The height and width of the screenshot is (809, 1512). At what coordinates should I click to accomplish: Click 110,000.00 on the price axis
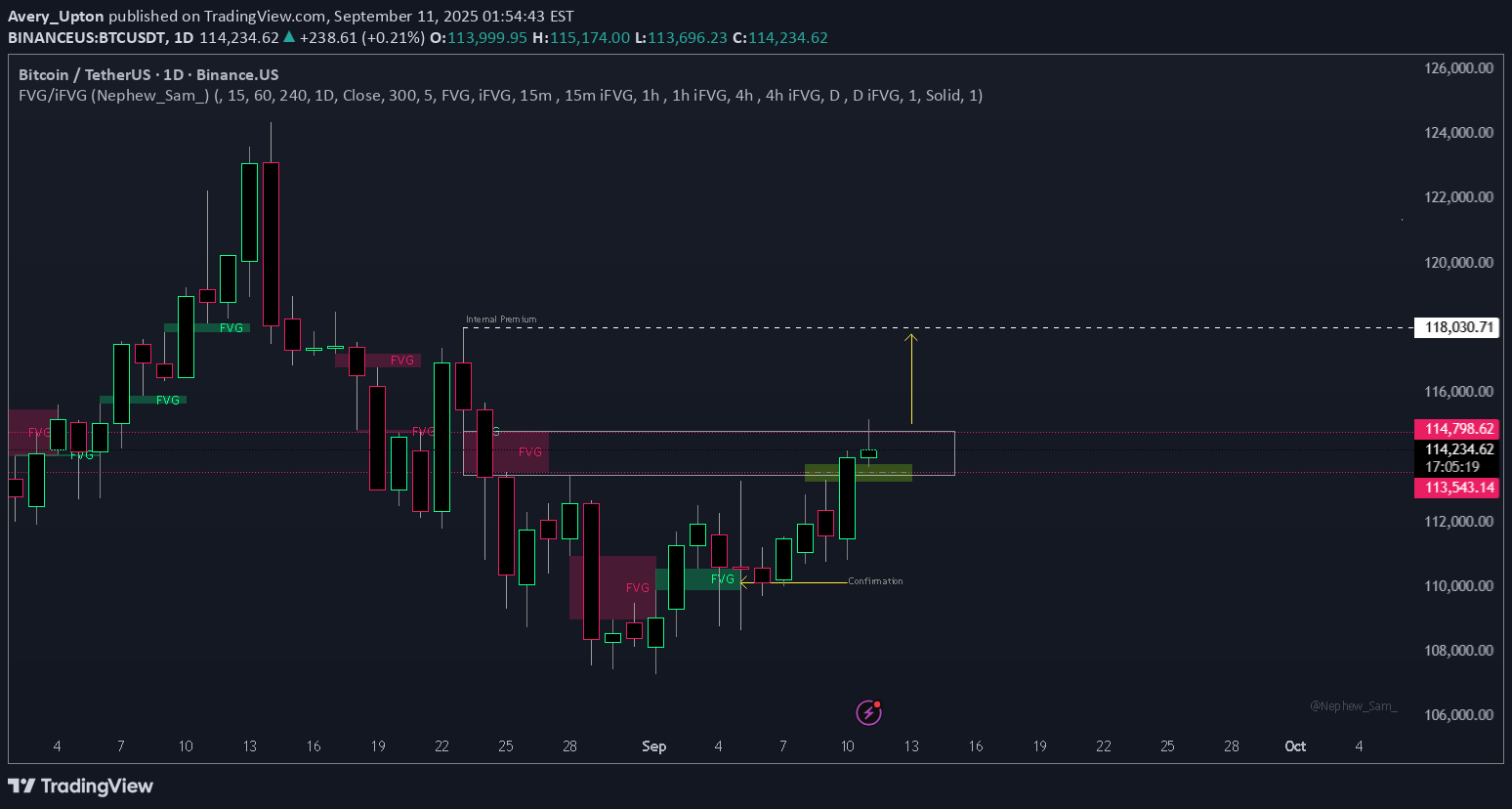(x=1458, y=586)
